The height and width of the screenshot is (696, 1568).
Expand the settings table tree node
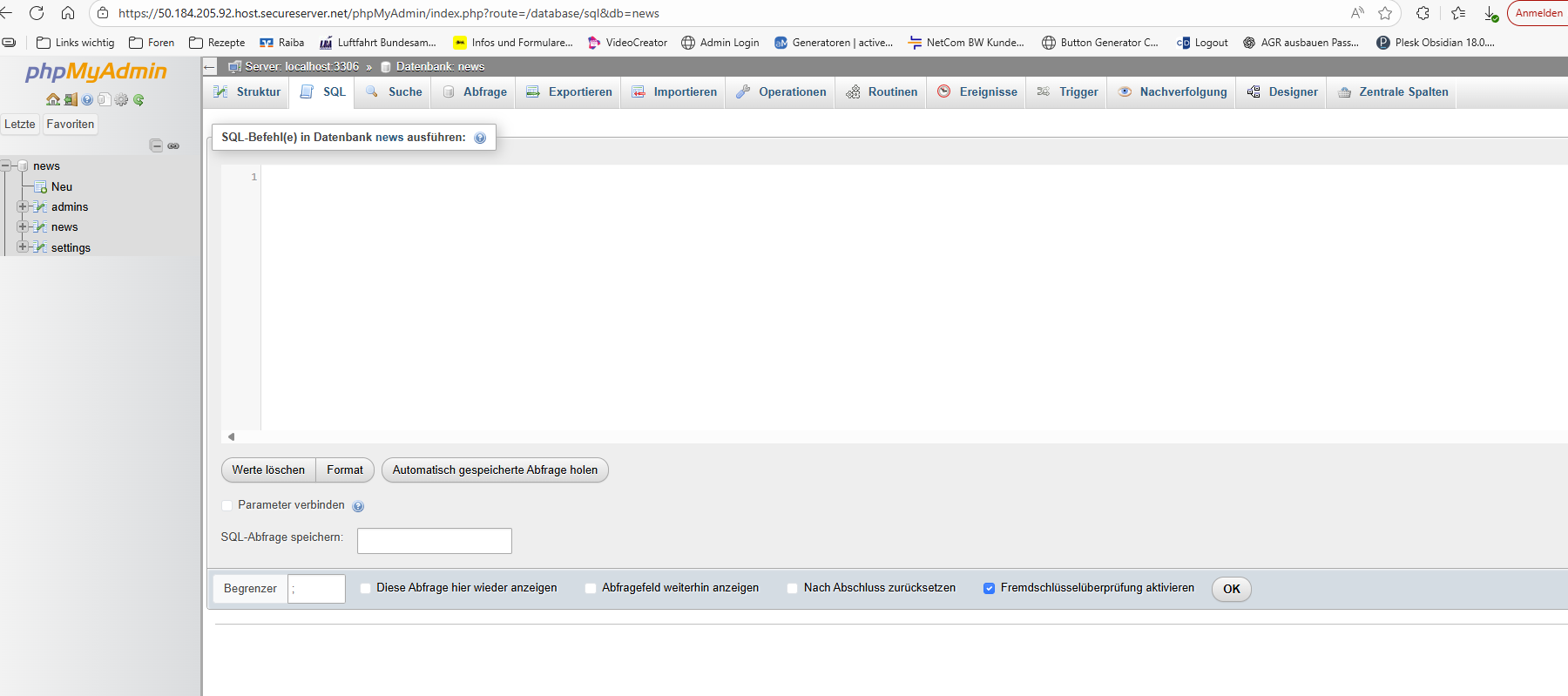pyautogui.click(x=22, y=247)
